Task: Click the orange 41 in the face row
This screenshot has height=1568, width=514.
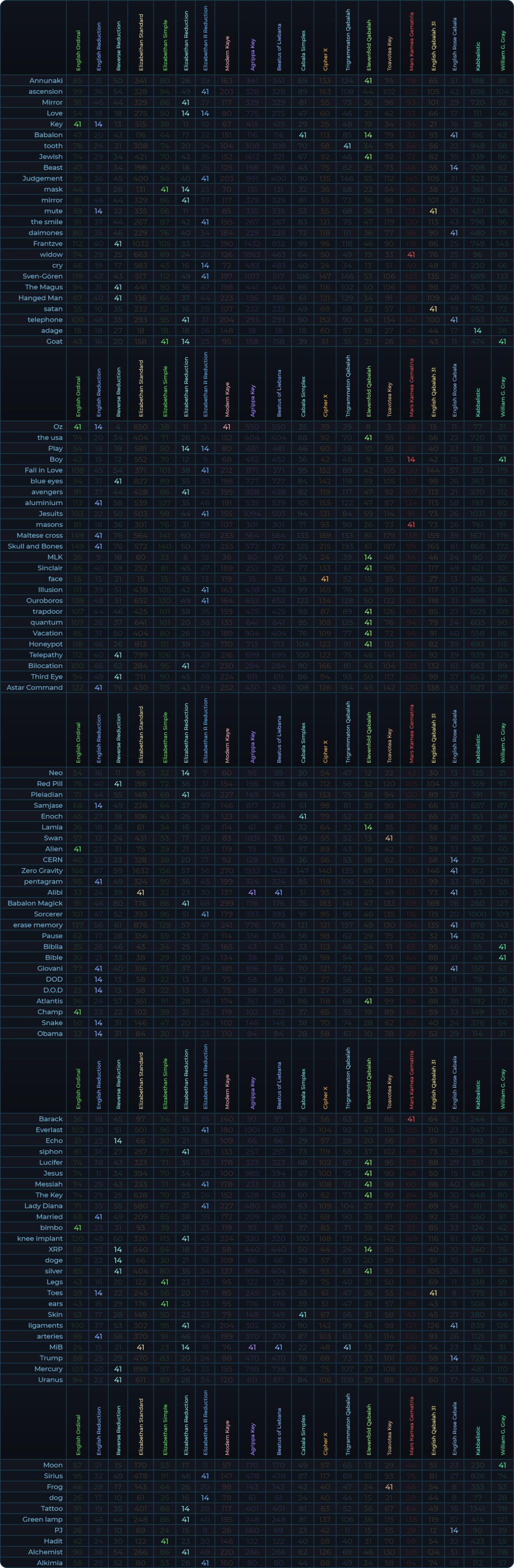Action: point(325,579)
